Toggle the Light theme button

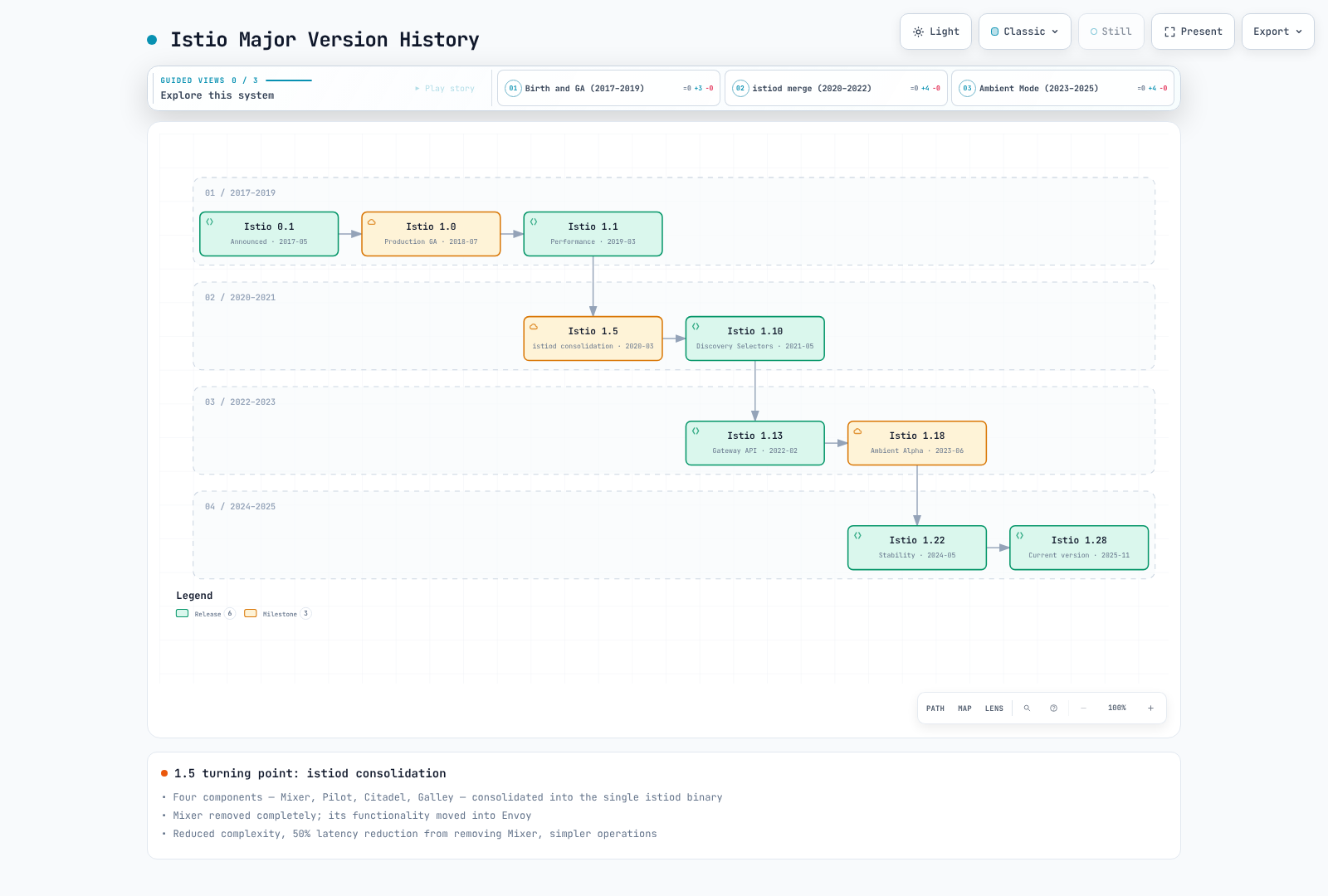point(935,32)
